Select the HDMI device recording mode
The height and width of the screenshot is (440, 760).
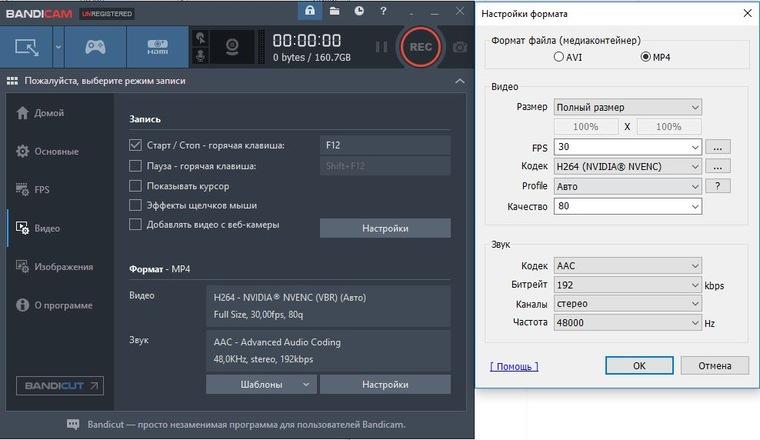pyautogui.click(x=158, y=47)
